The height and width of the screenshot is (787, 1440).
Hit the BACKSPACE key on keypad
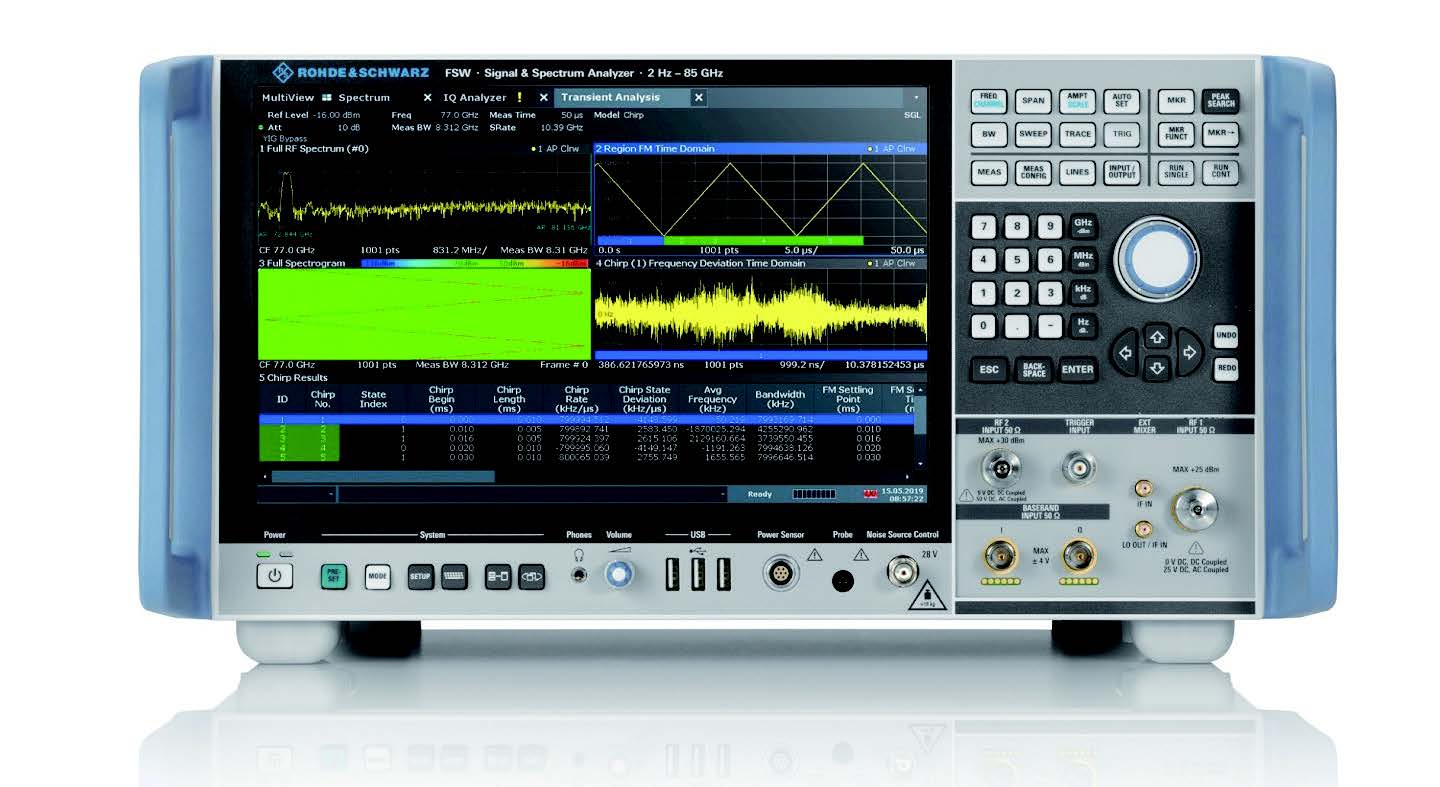click(x=1033, y=370)
